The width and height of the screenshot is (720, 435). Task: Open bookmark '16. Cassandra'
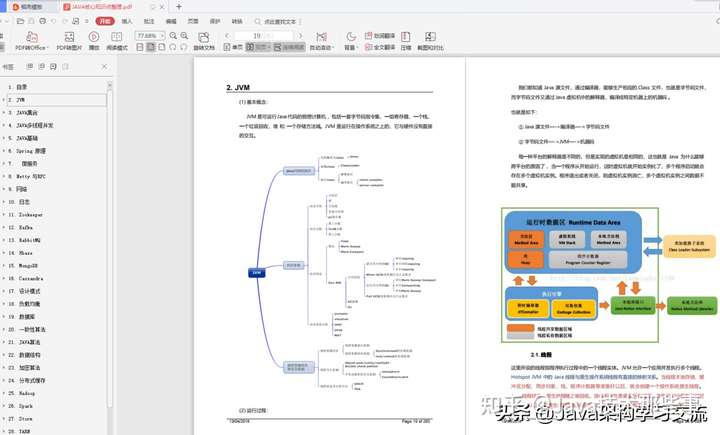(x=26, y=278)
